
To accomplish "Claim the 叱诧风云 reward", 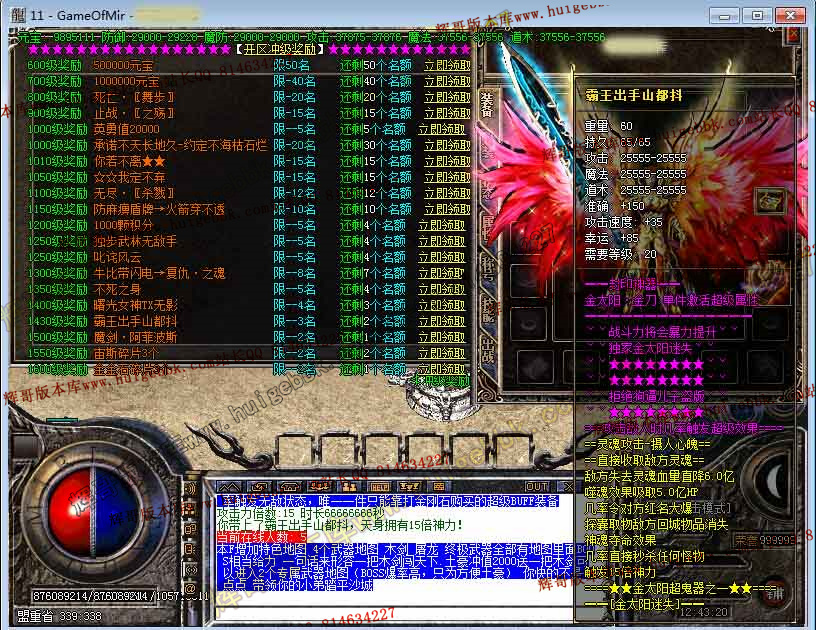I will [x=441, y=258].
